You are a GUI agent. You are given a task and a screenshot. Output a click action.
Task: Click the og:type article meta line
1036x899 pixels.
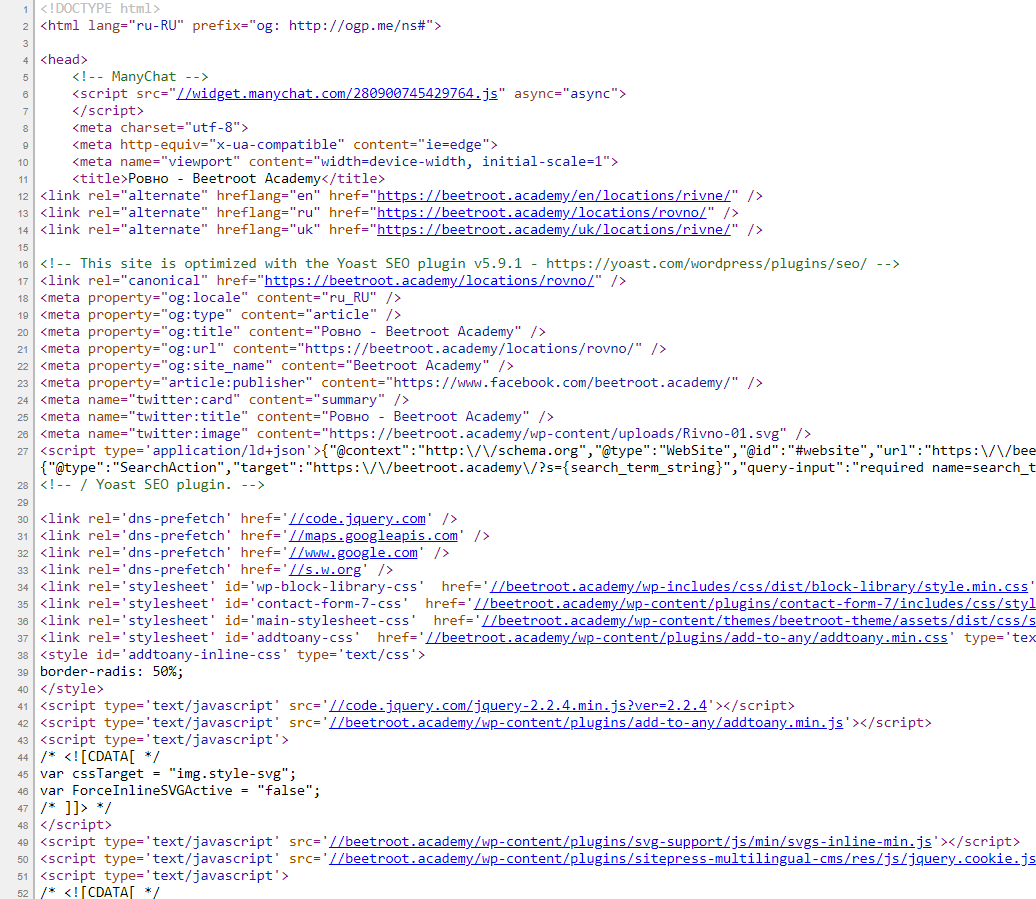221,315
